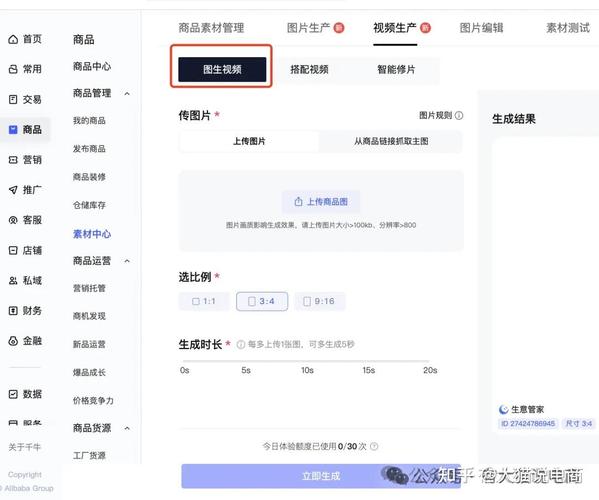Image resolution: width=599 pixels, height=500 pixels.
Task: Click the 上传商品图 button
Action: (x=321, y=202)
